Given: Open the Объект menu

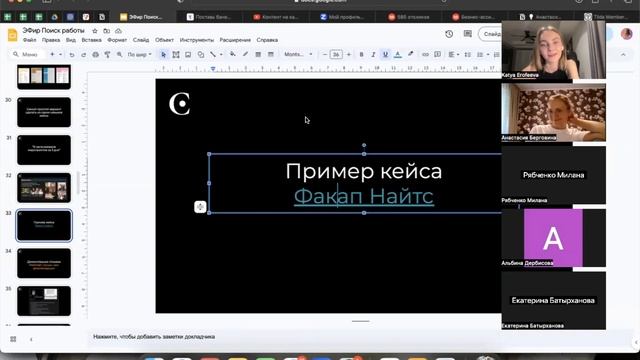Looking at the screenshot, I should [x=164, y=40].
